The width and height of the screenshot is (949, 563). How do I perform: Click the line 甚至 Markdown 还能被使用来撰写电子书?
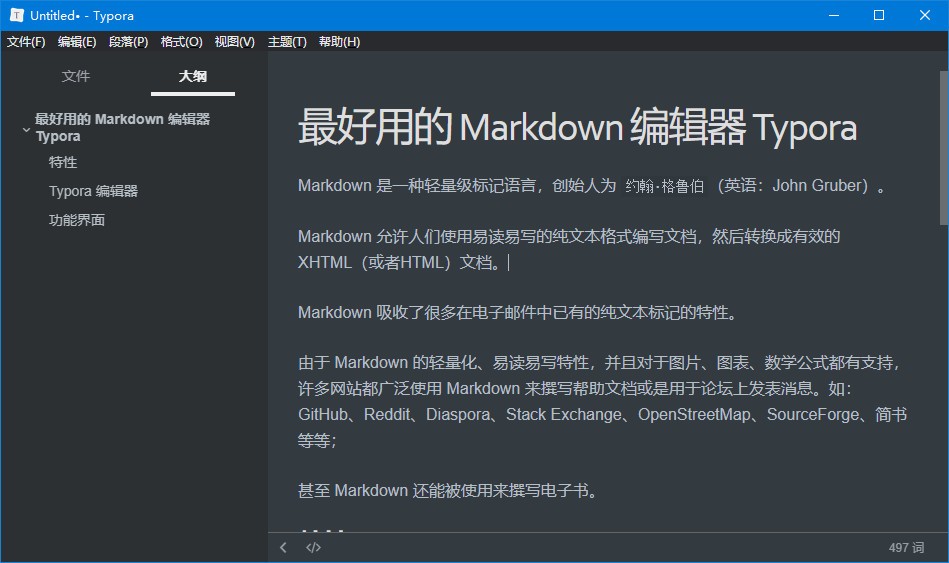pos(448,490)
